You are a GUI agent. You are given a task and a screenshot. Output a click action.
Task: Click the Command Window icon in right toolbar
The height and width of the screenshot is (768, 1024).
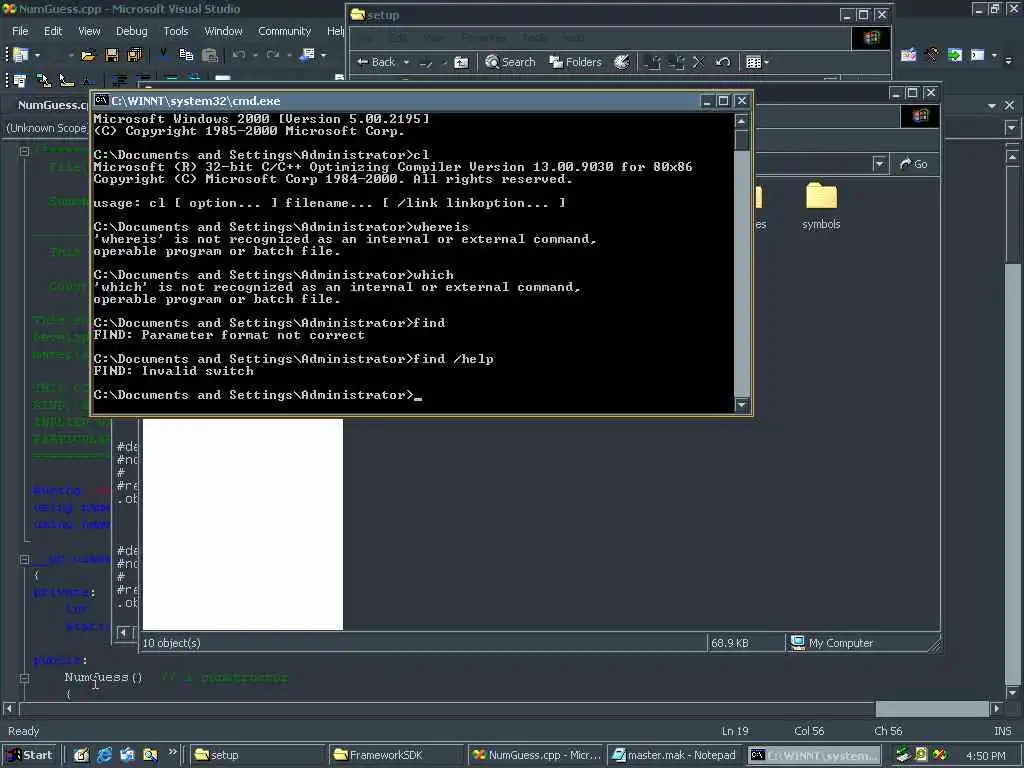[978, 56]
